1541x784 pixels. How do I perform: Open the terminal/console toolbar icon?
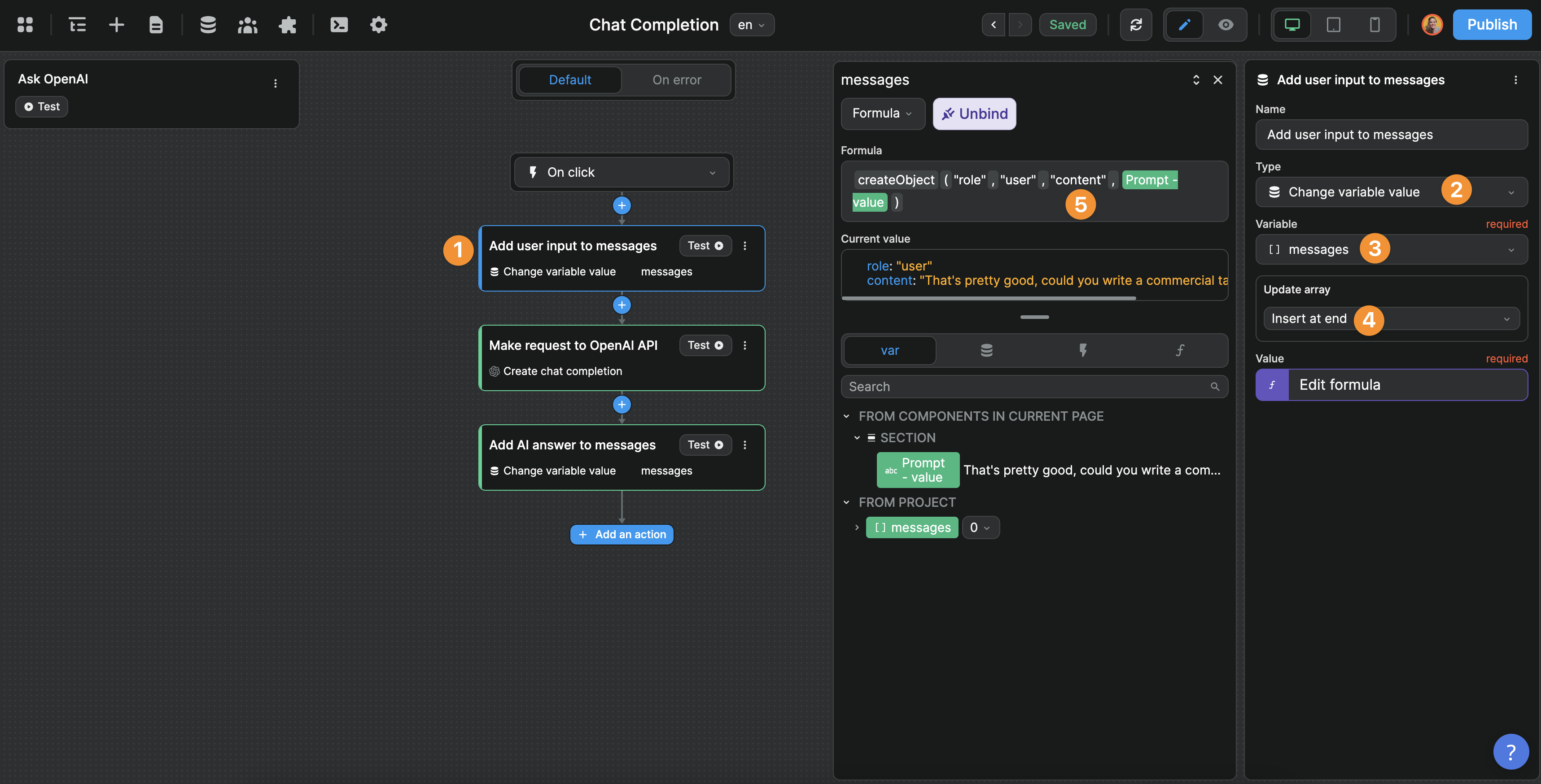tap(338, 25)
